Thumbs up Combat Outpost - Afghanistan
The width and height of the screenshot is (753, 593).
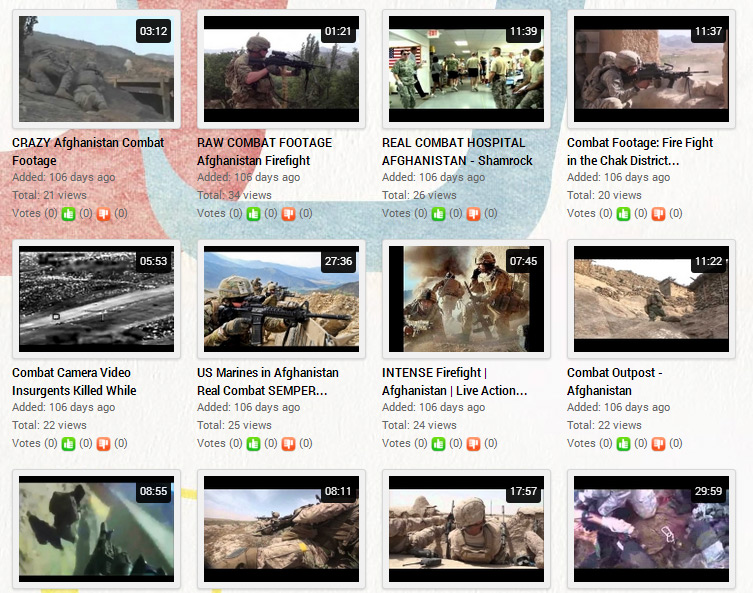click(x=623, y=444)
